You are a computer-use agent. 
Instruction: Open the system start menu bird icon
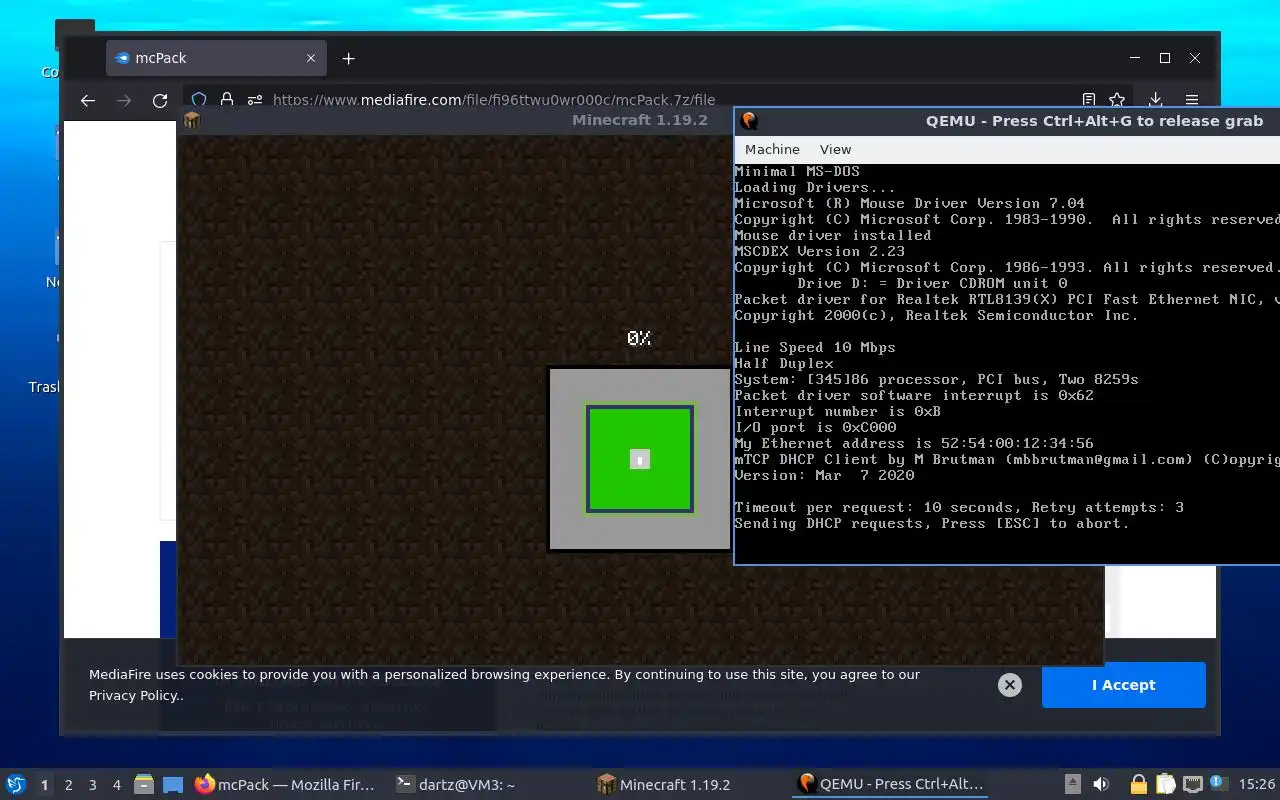coord(16,785)
